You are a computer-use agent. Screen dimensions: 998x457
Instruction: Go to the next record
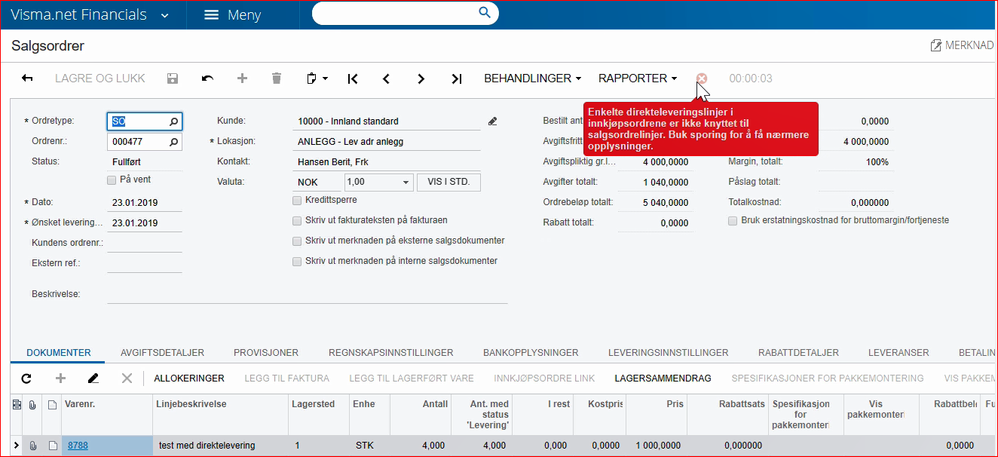[x=421, y=78]
